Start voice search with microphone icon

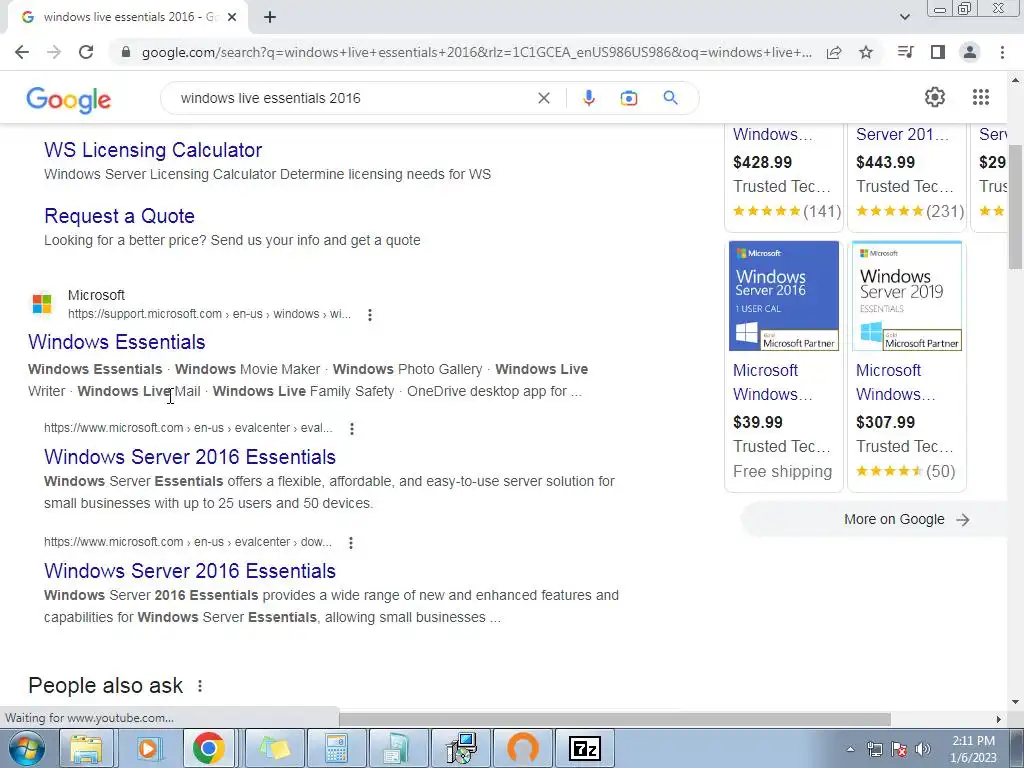point(588,98)
